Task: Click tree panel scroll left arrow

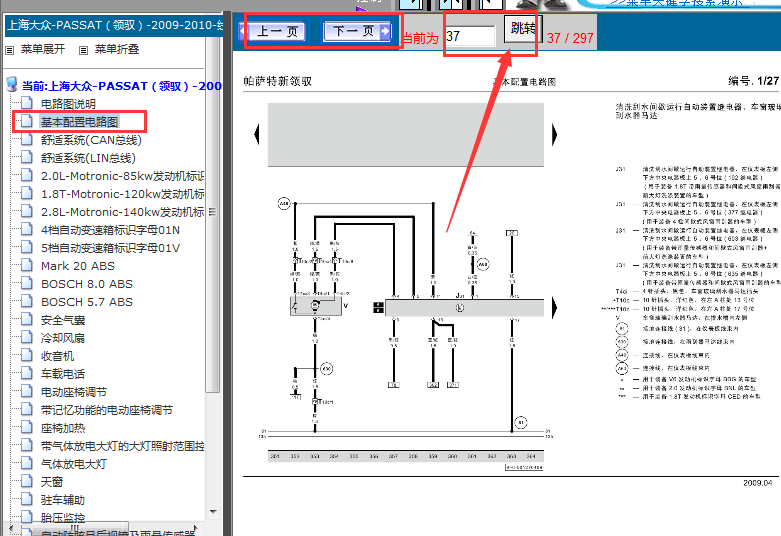Action: click(x=11, y=528)
